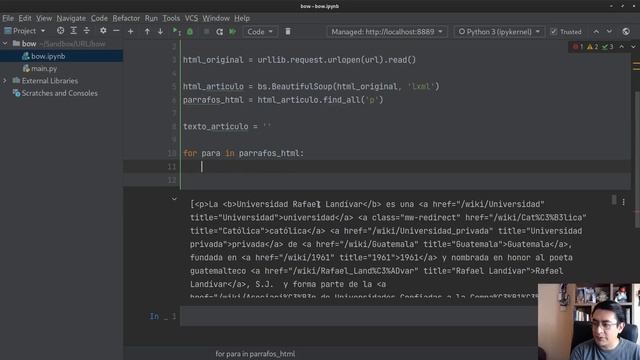Image resolution: width=640 pixels, height=360 pixels.
Task: Click the green Debug cell icon
Action: (x=190, y=31)
